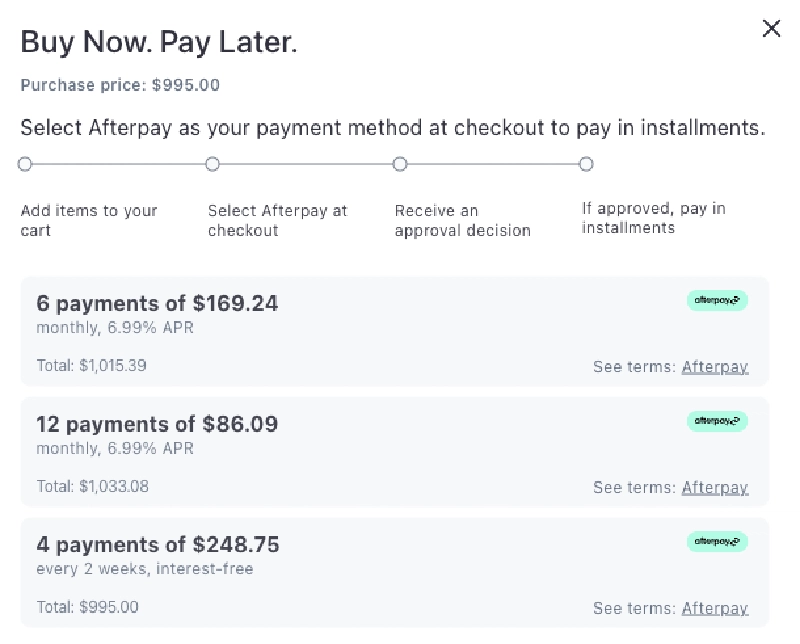Select the 'If approved, pay in installments' step circle

[586, 163]
